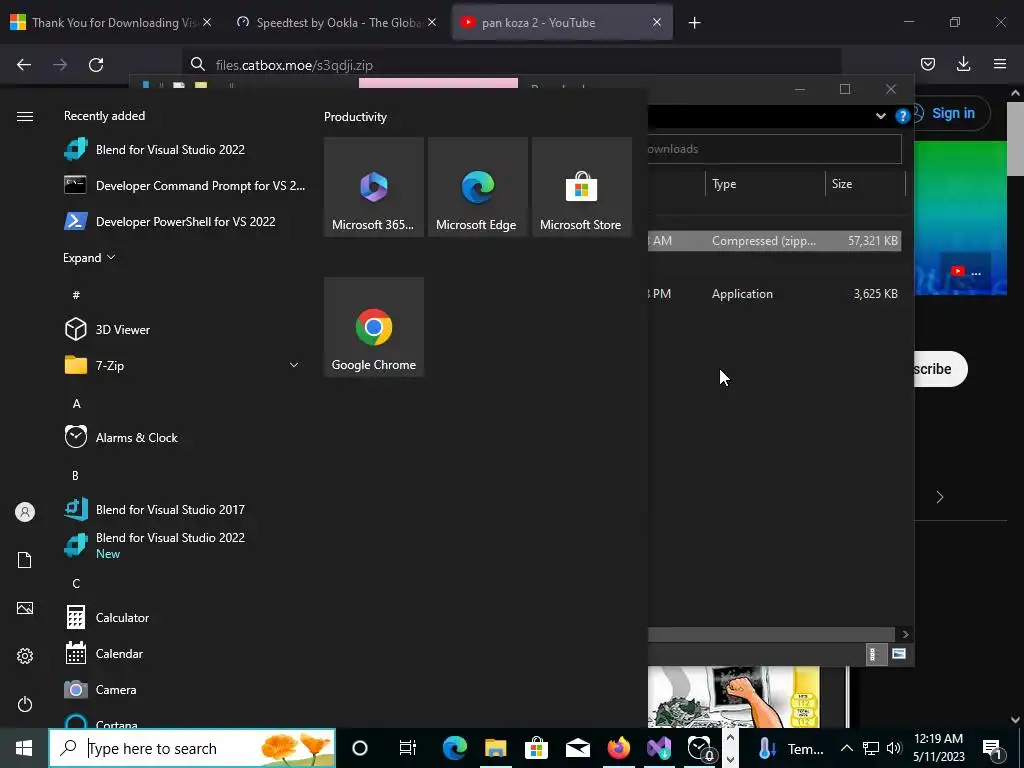1024x768 pixels.
Task: Expand the 7-Zip folder chevron
Action: (294, 365)
